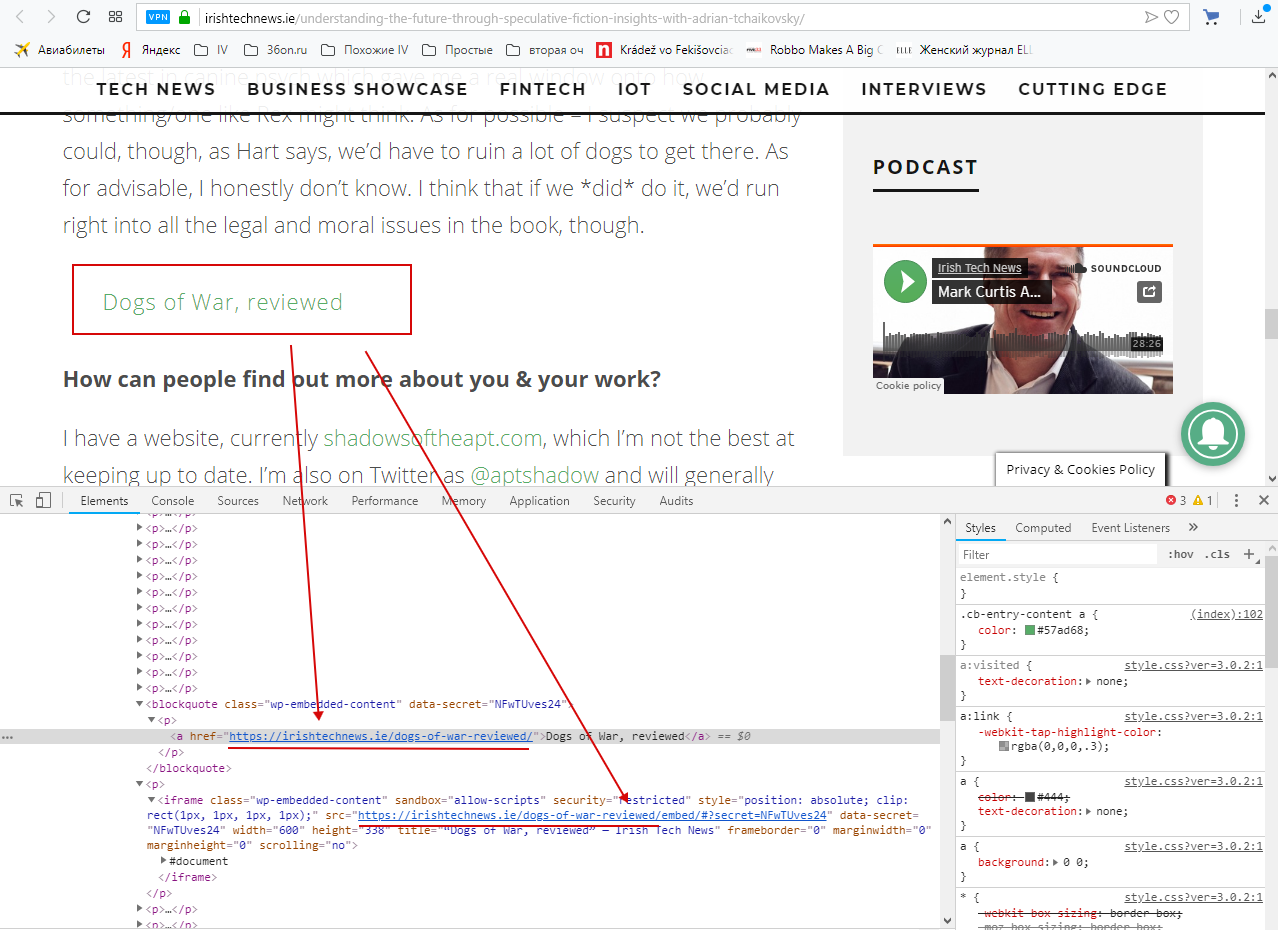Reload the current page

[x=83, y=17]
